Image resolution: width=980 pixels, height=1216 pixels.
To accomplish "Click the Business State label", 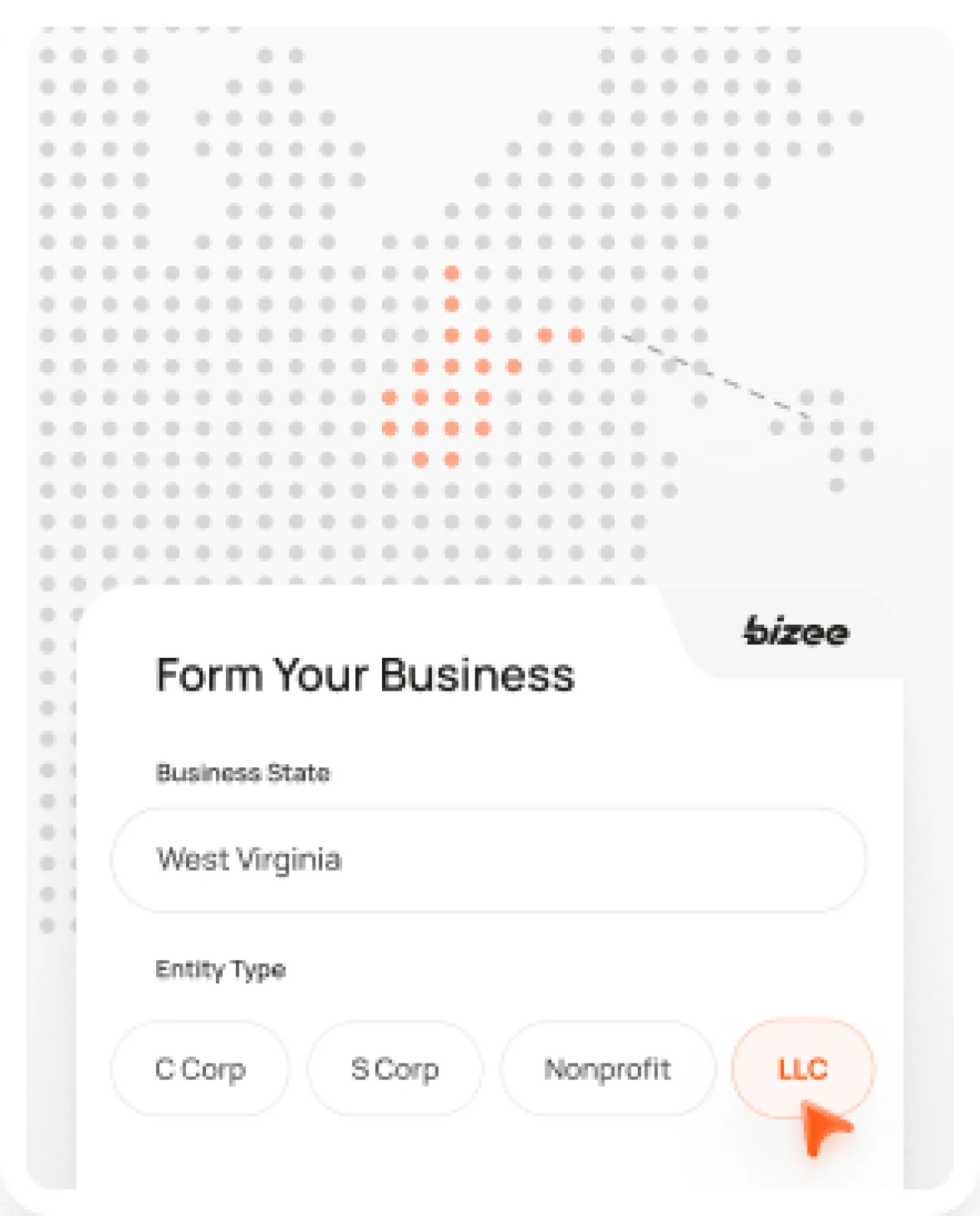I will (242, 773).
